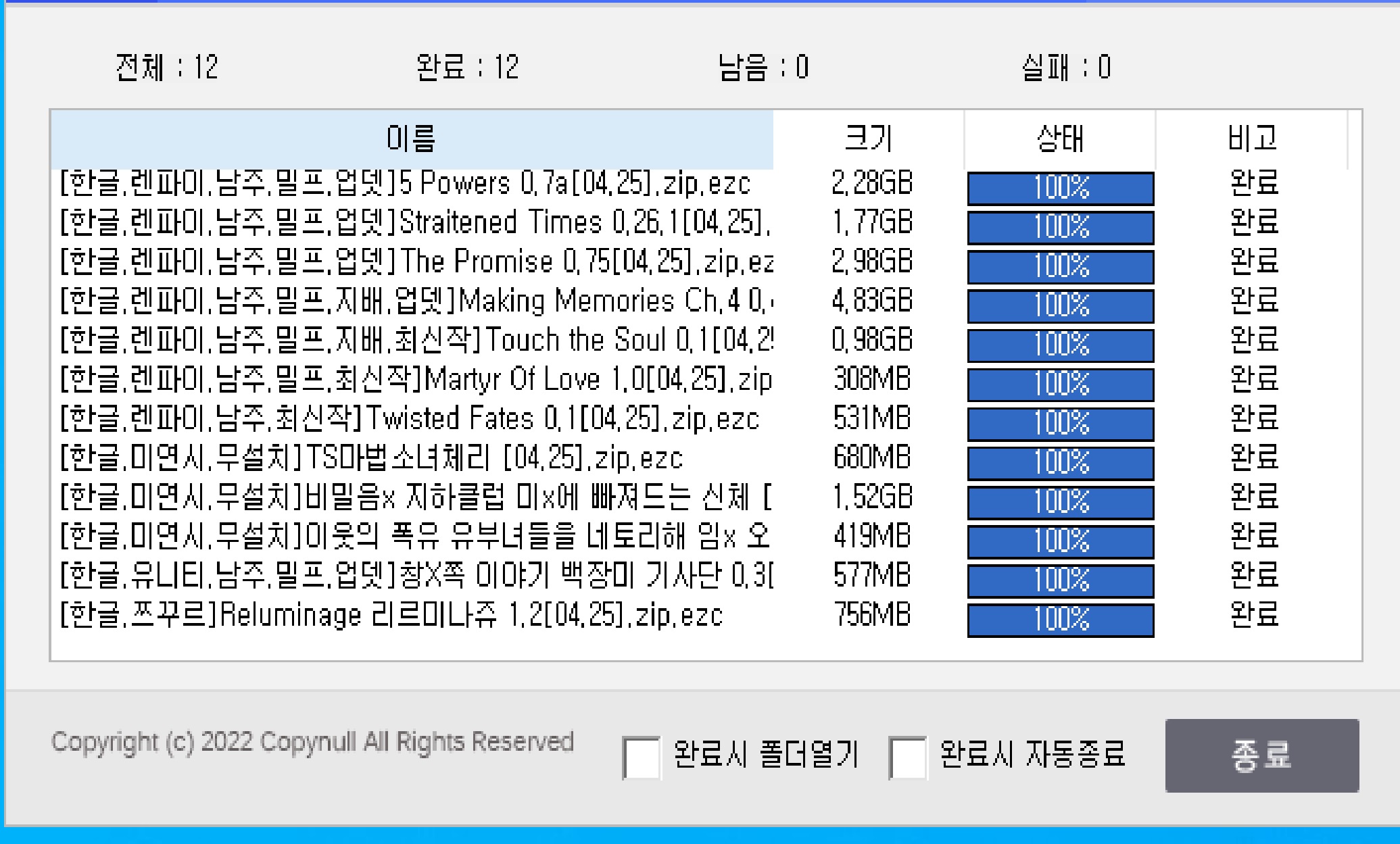Click the 100% progress bar of 2.28GB file
The image size is (1400, 844).
pyautogui.click(x=1060, y=188)
